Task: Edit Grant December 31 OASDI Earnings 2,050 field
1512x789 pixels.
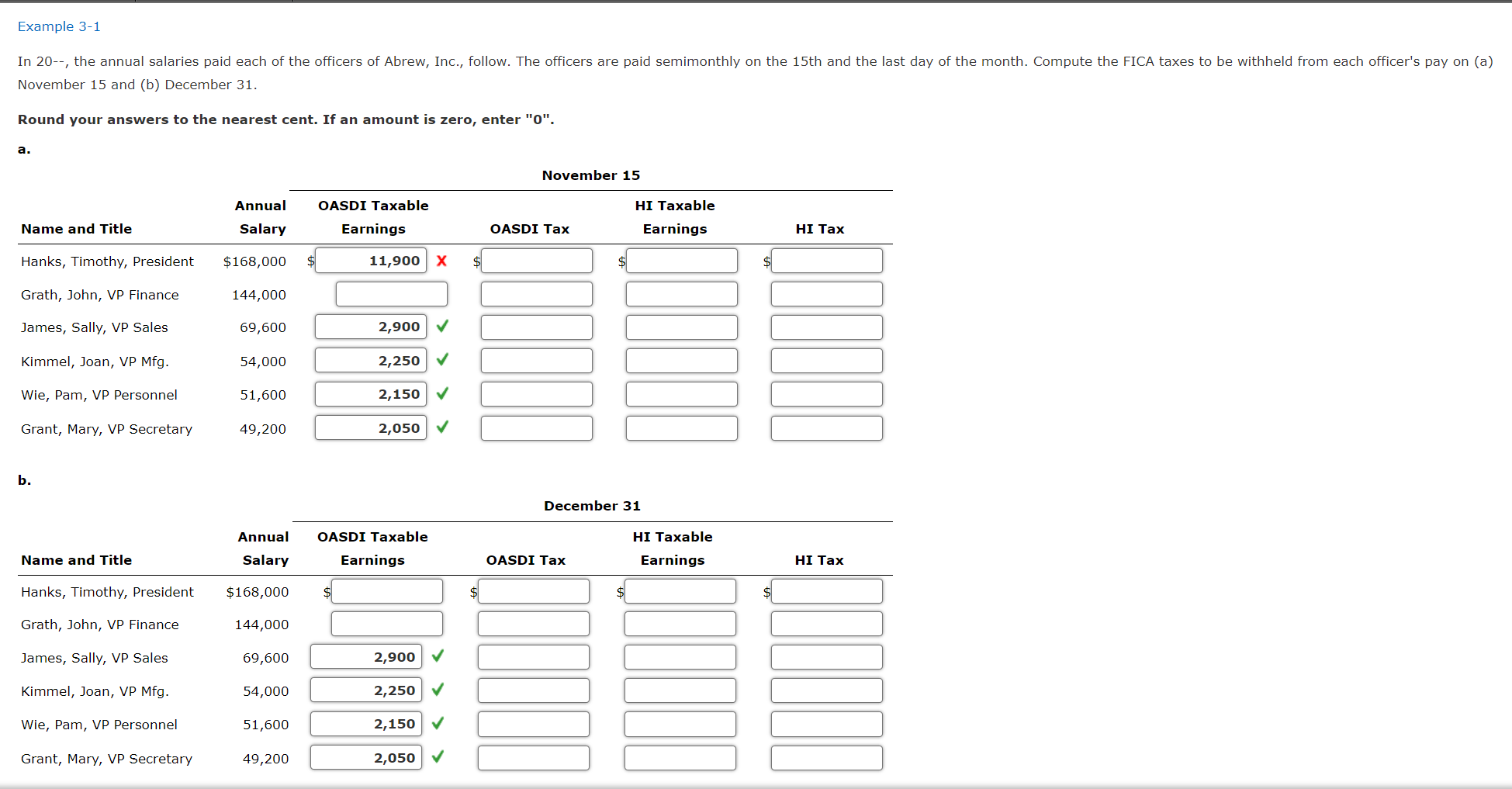Action: click(x=366, y=758)
